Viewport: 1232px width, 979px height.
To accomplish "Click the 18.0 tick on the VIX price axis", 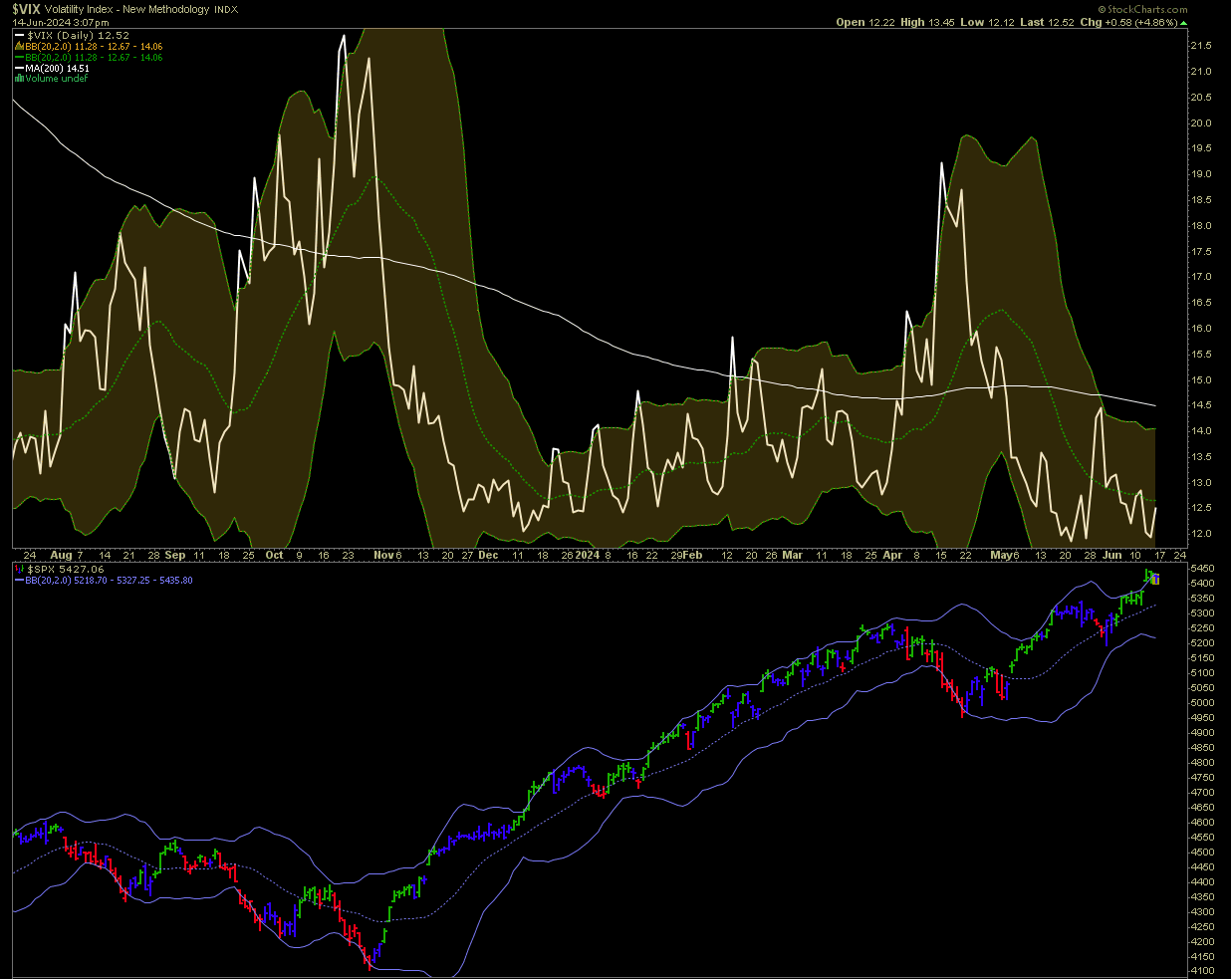I will click(x=1201, y=226).
